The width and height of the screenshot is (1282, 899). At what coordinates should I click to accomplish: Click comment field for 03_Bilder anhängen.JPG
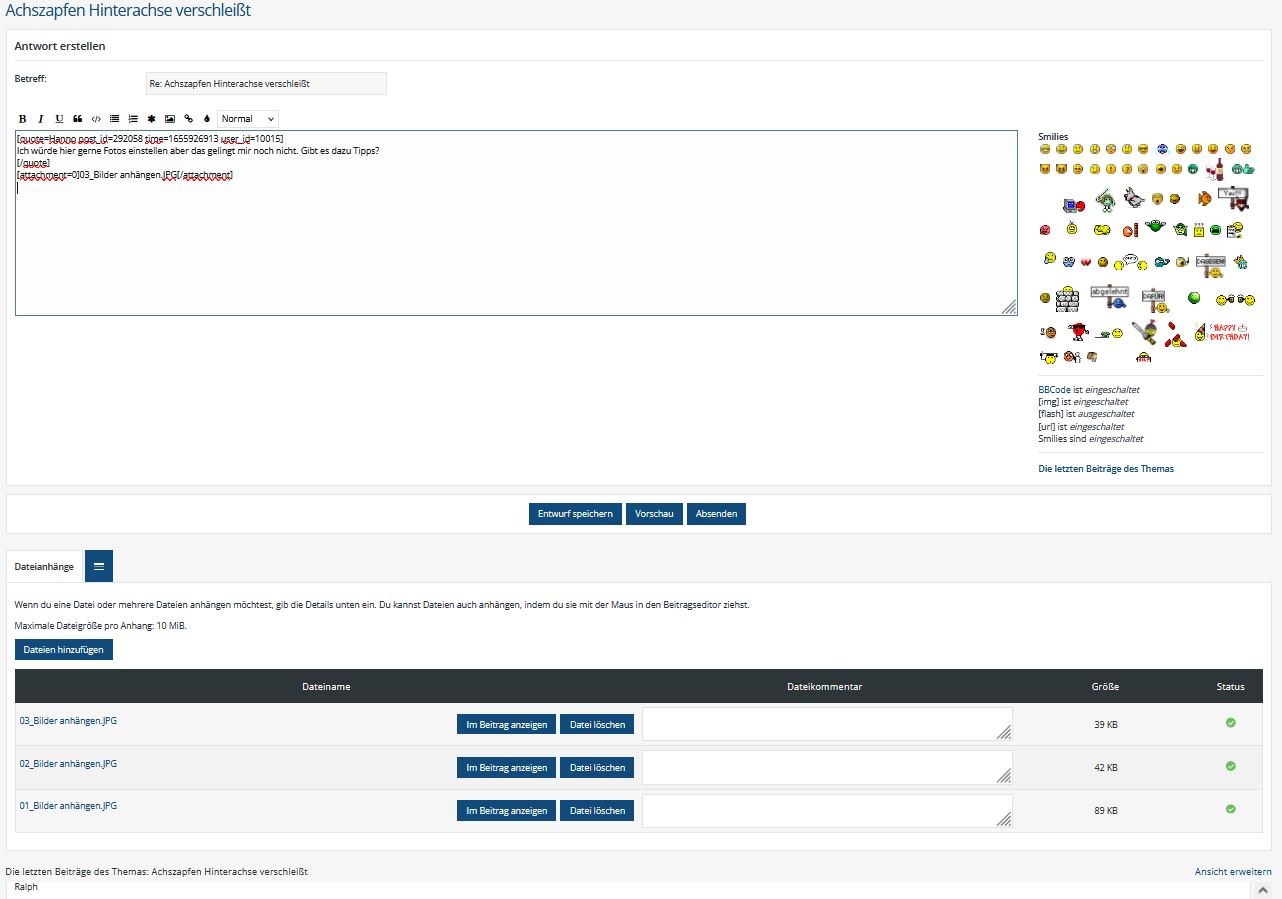(826, 724)
